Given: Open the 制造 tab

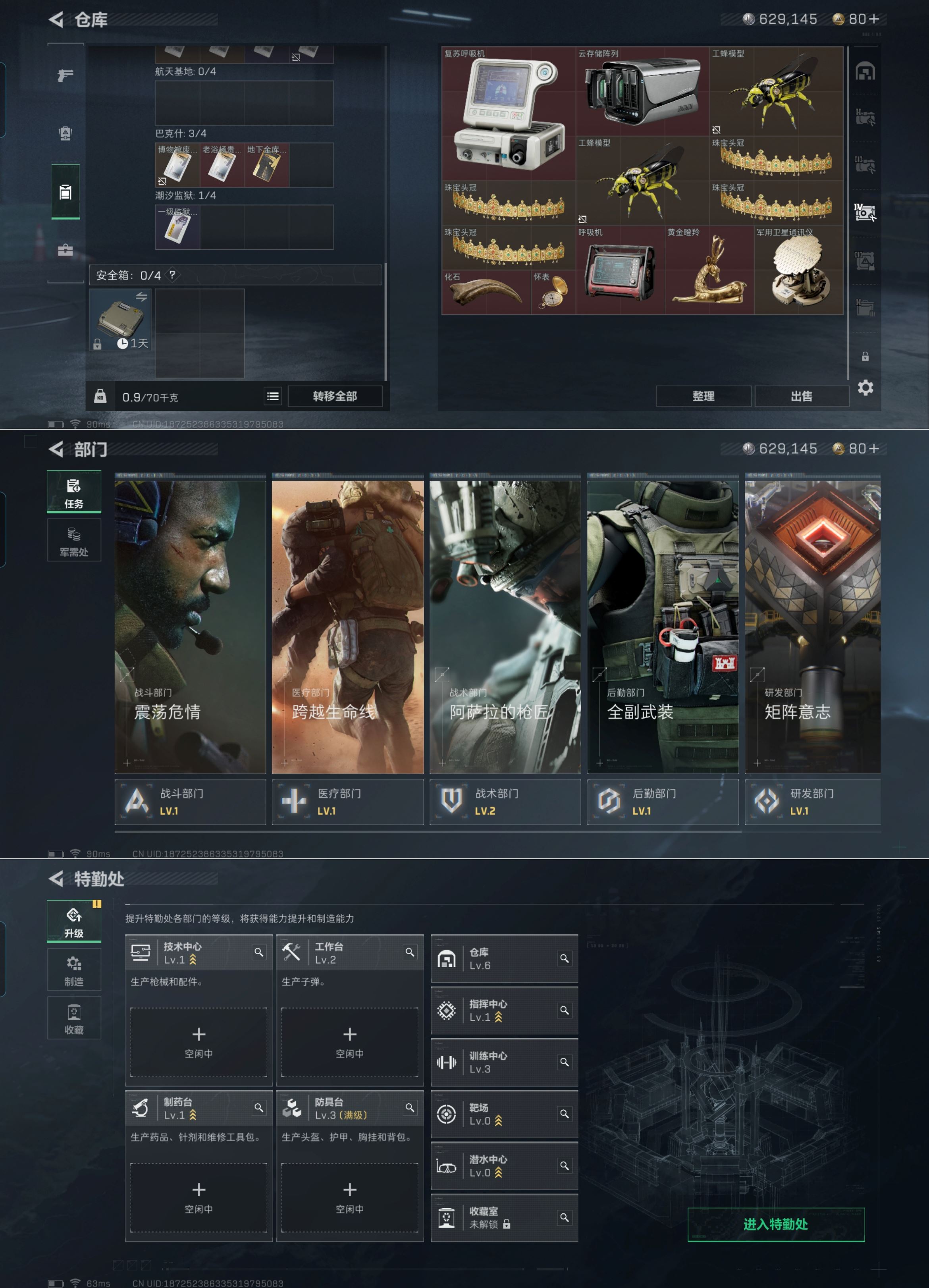Looking at the screenshot, I should pos(74,970).
